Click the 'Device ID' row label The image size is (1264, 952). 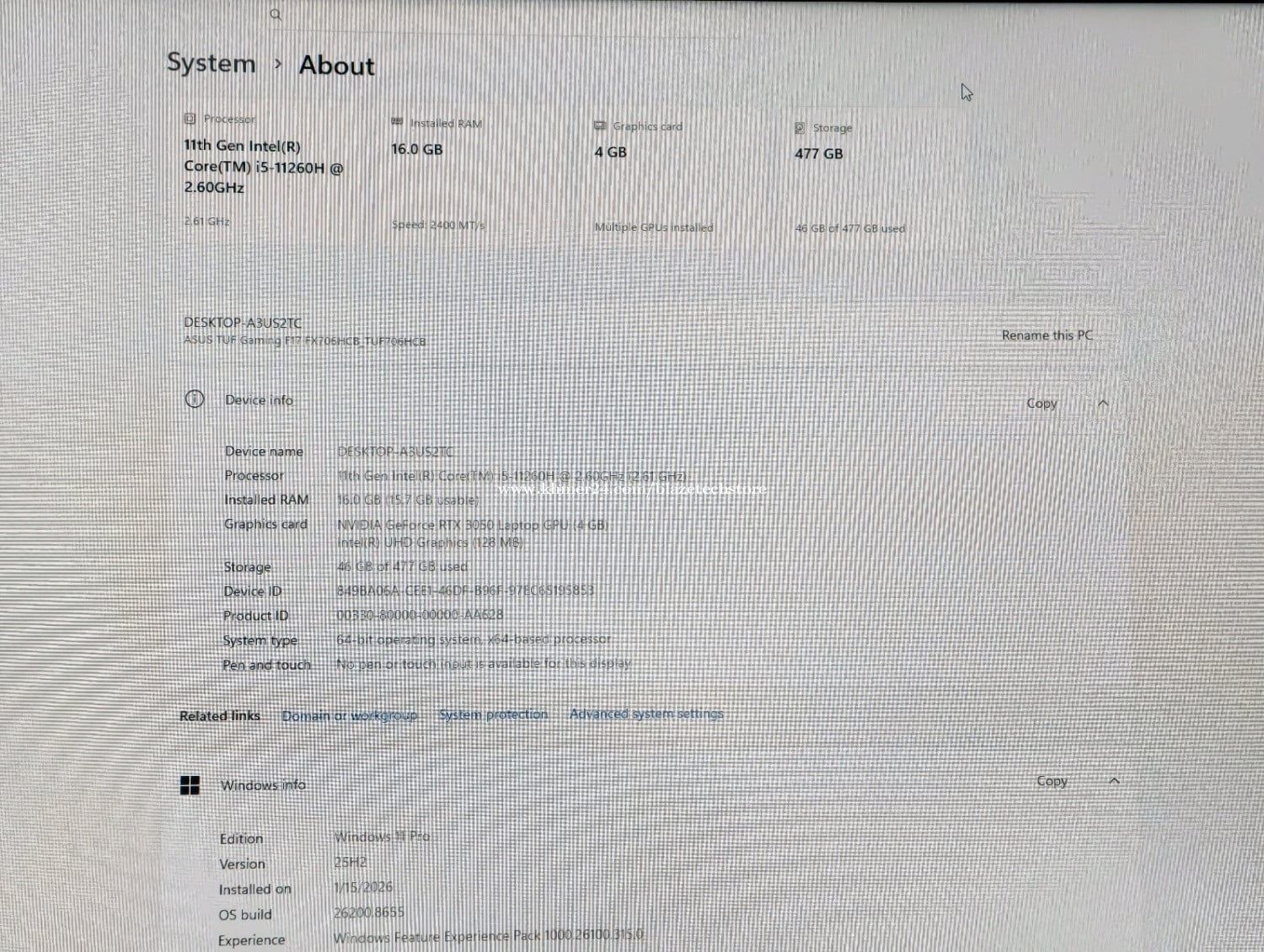(253, 591)
